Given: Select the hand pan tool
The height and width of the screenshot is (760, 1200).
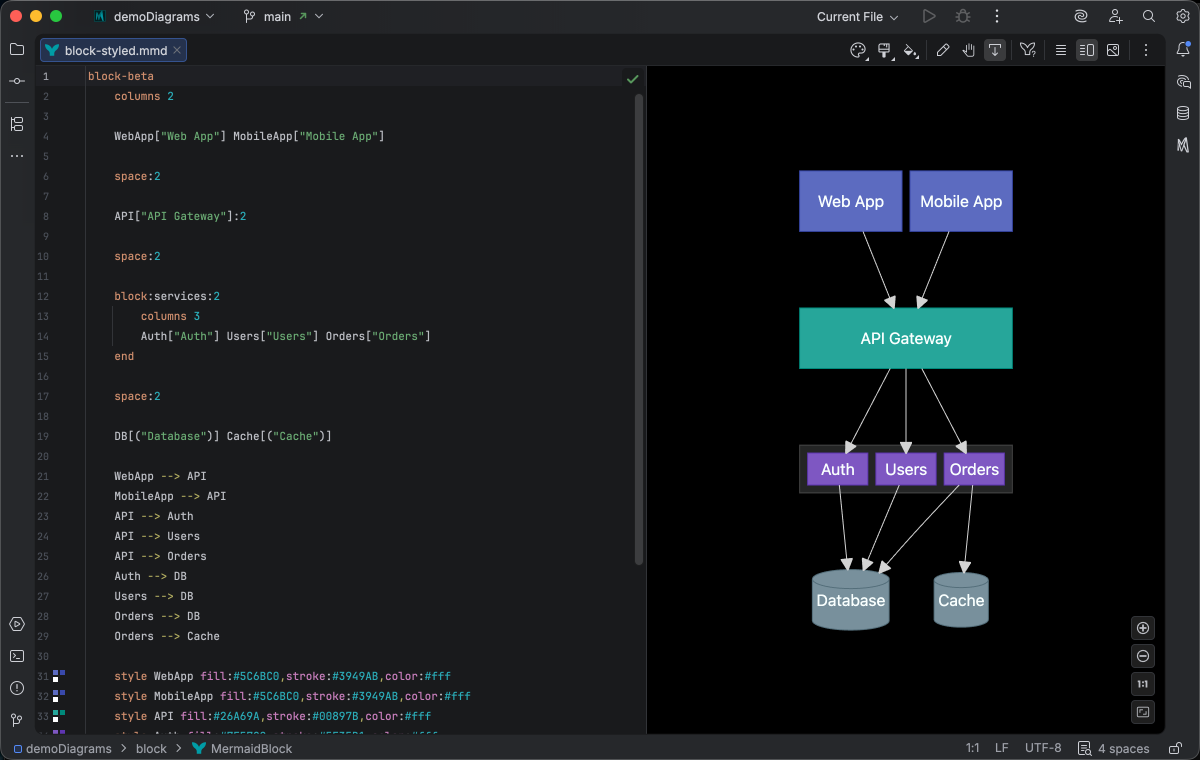Looking at the screenshot, I should [969, 50].
